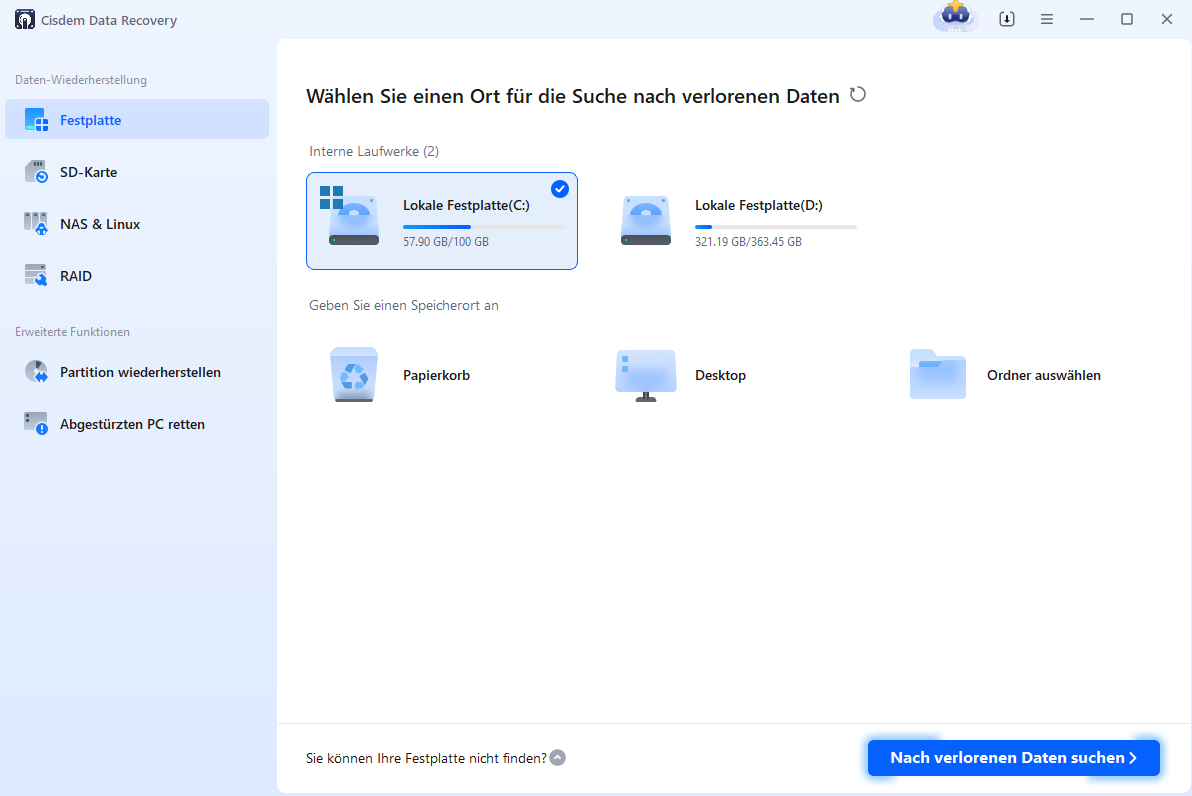Open Abgestürzten PC retten tool

point(137,423)
